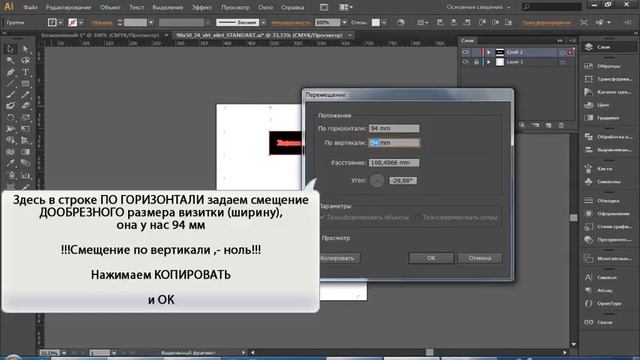Open the Базовая brush definition dropdown
Viewport: 640px width, 360px height.
(263, 22)
